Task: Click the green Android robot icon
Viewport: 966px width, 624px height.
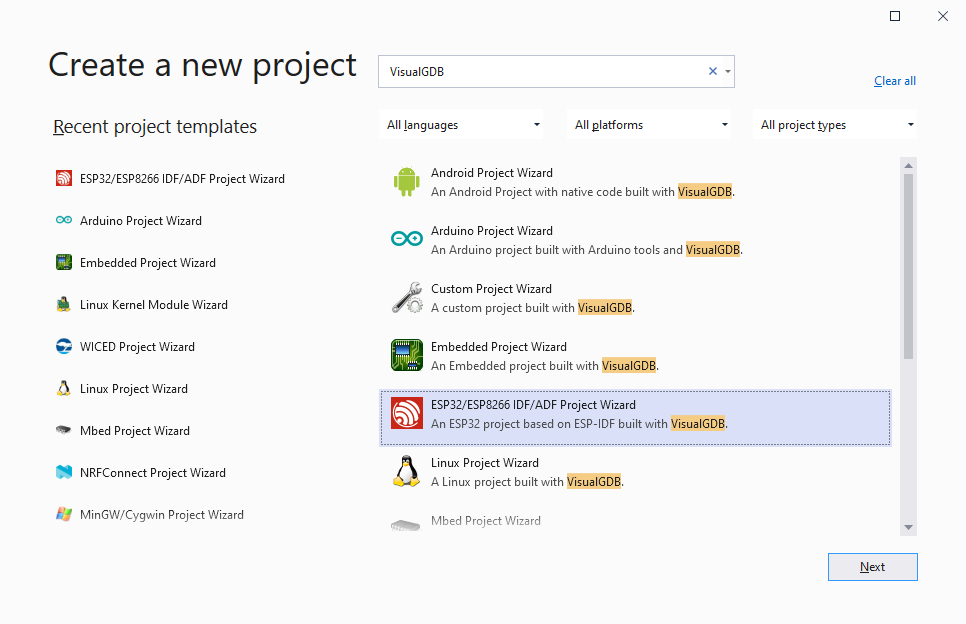Action: click(406, 182)
